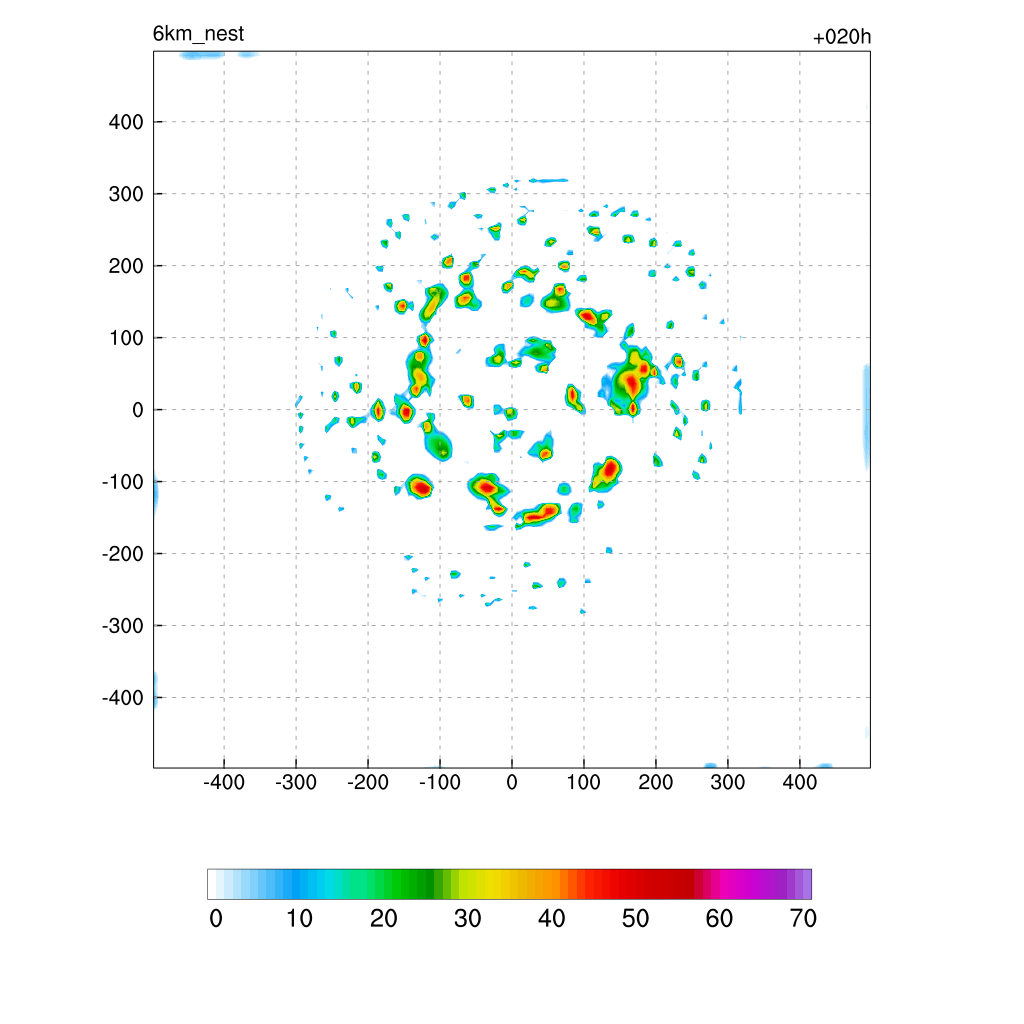The width and height of the screenshot is (1024, 1024).
Task: Click the y-axis label '-100'
Action: point(123,482)
